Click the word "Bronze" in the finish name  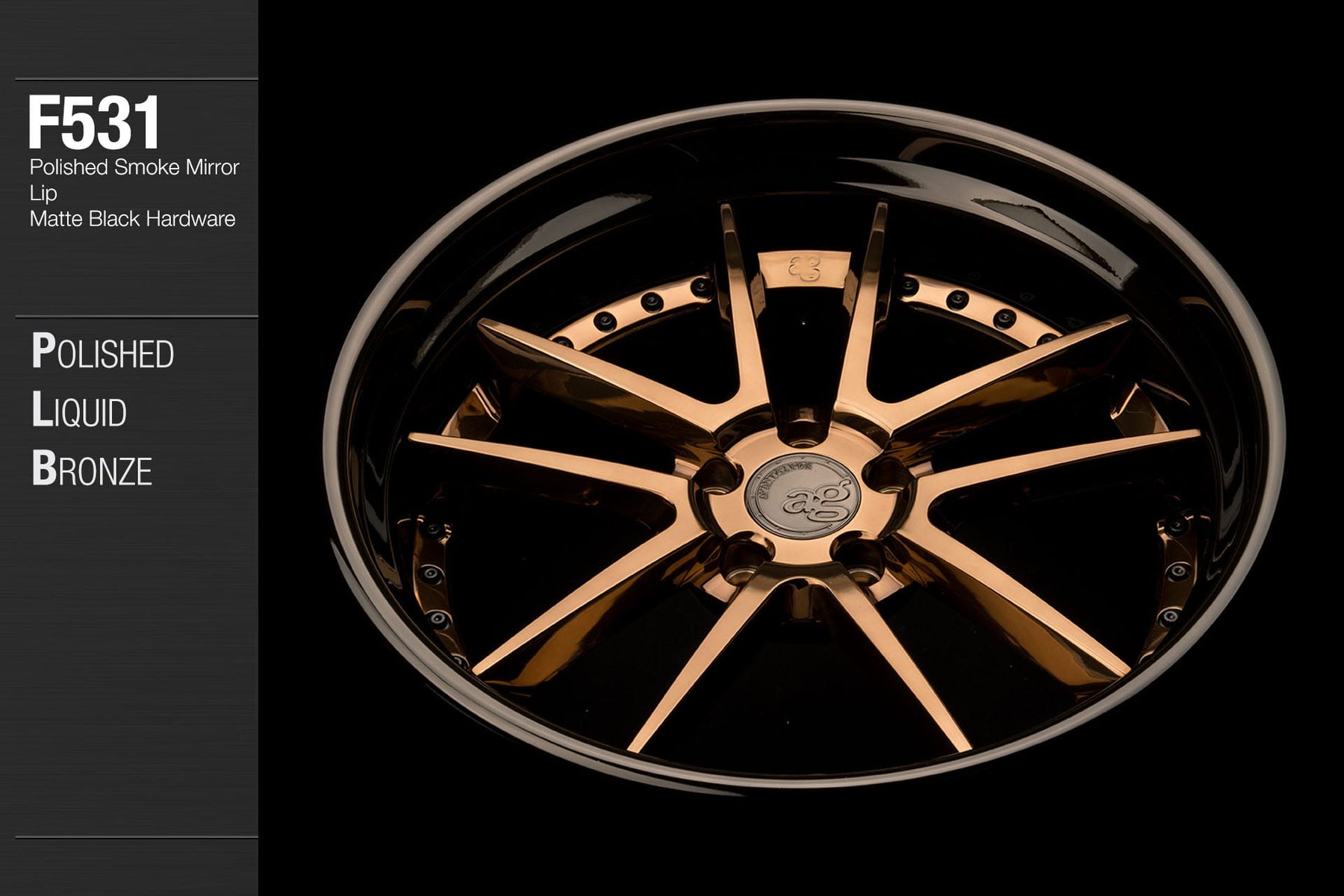pyautogui.click(x=91, y=469)
